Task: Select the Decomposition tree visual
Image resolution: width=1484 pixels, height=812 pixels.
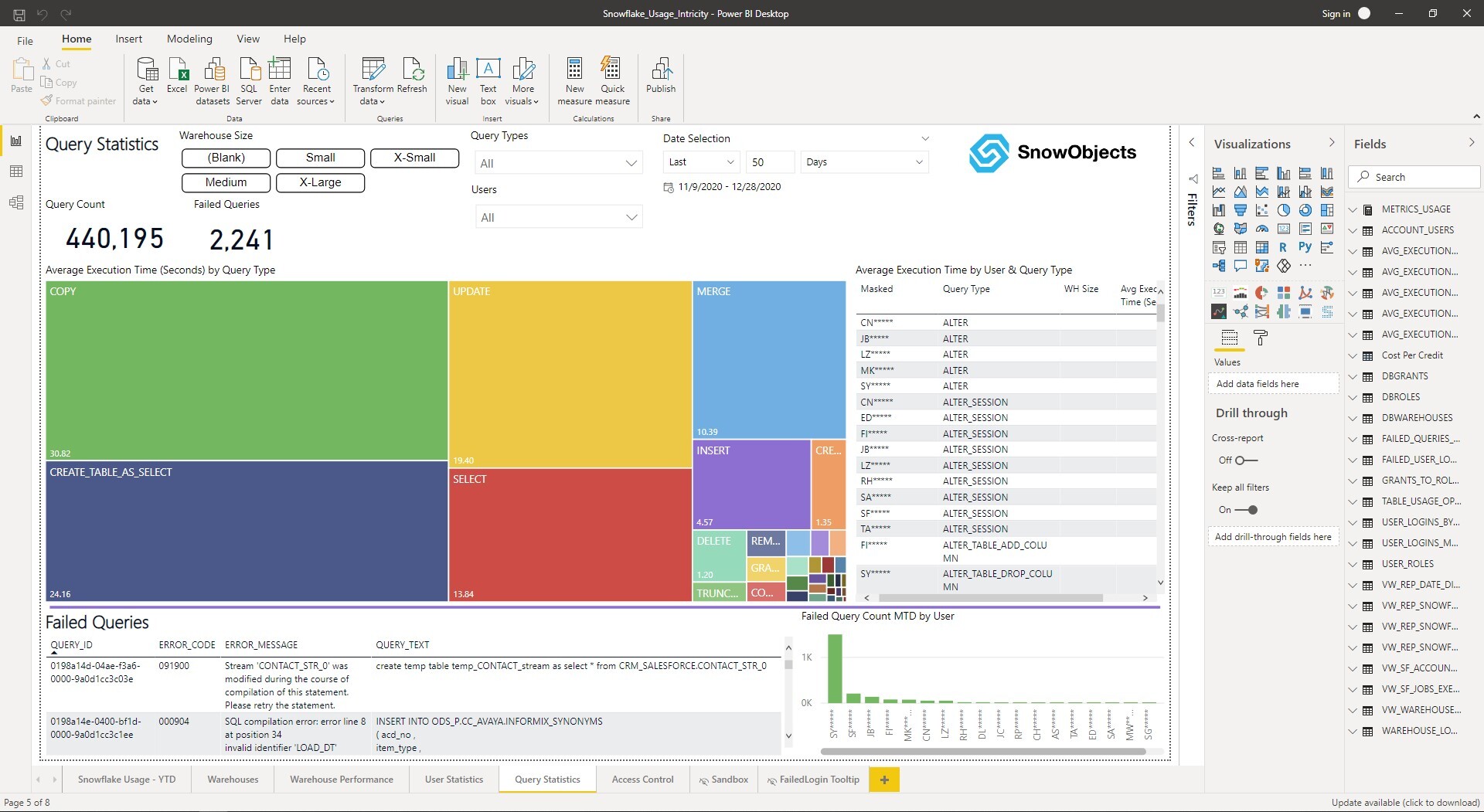Action: coord(1219,266)
